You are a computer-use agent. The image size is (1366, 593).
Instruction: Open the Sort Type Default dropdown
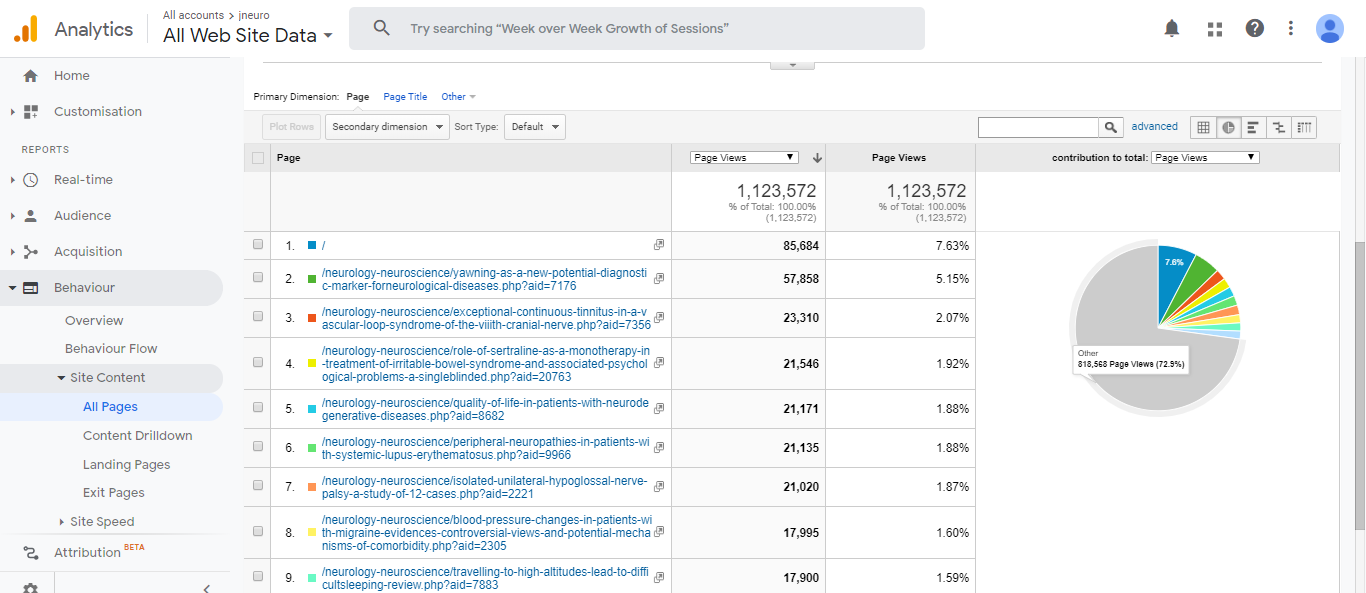535,127
